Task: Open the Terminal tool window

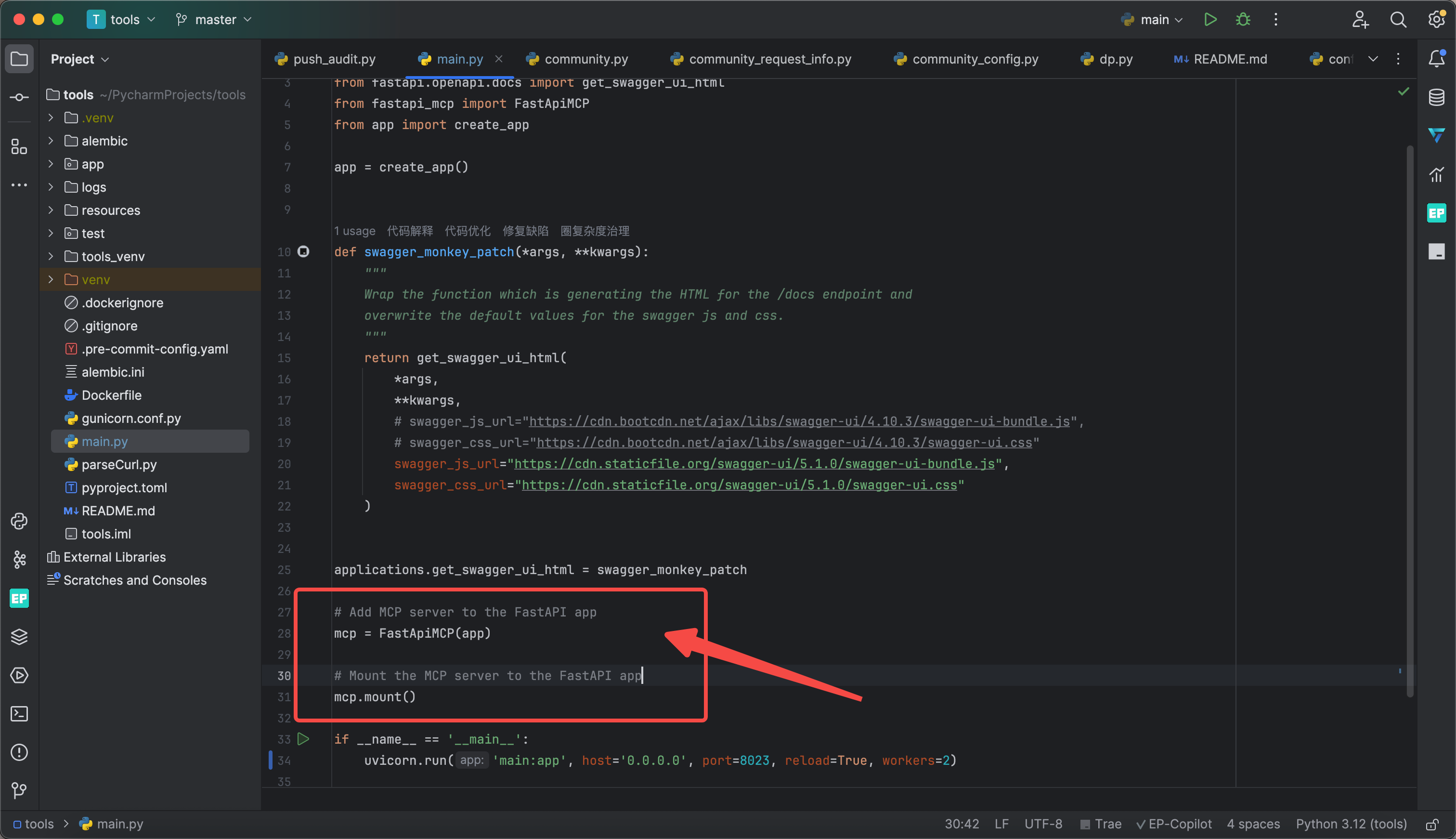Action: click(19, 714)
